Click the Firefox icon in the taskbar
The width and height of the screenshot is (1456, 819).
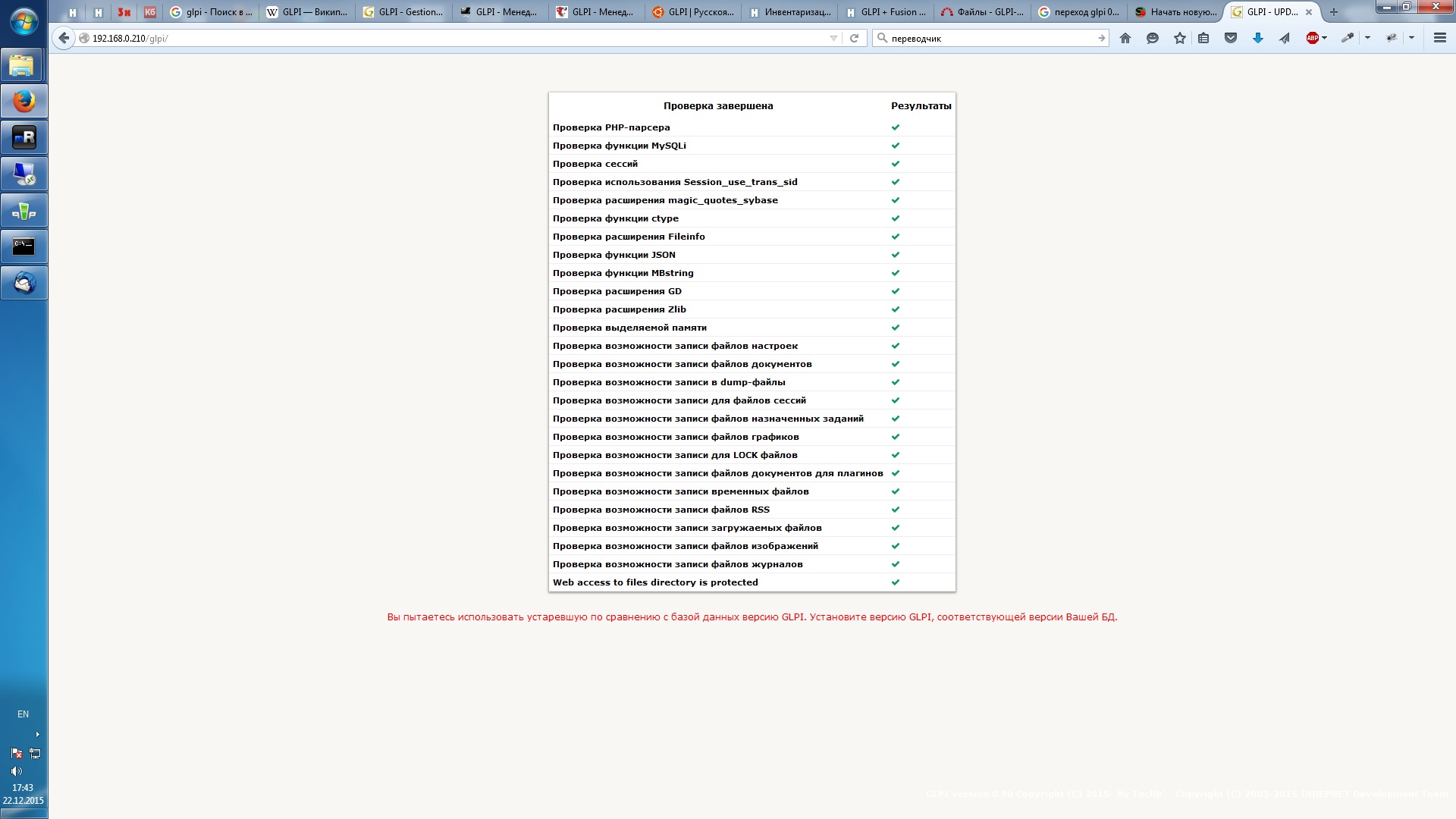coord(24,101)
